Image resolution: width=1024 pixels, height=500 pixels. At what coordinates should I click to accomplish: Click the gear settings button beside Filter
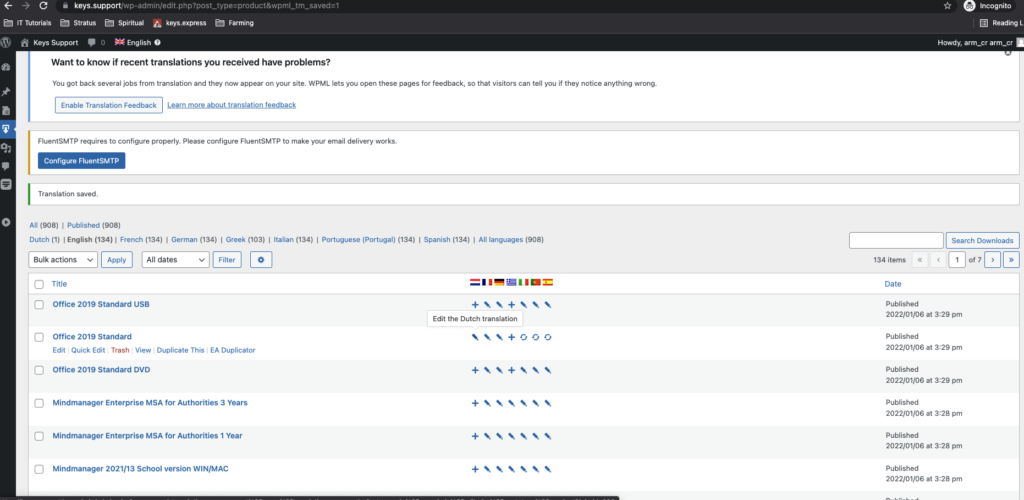click(261, 260)
